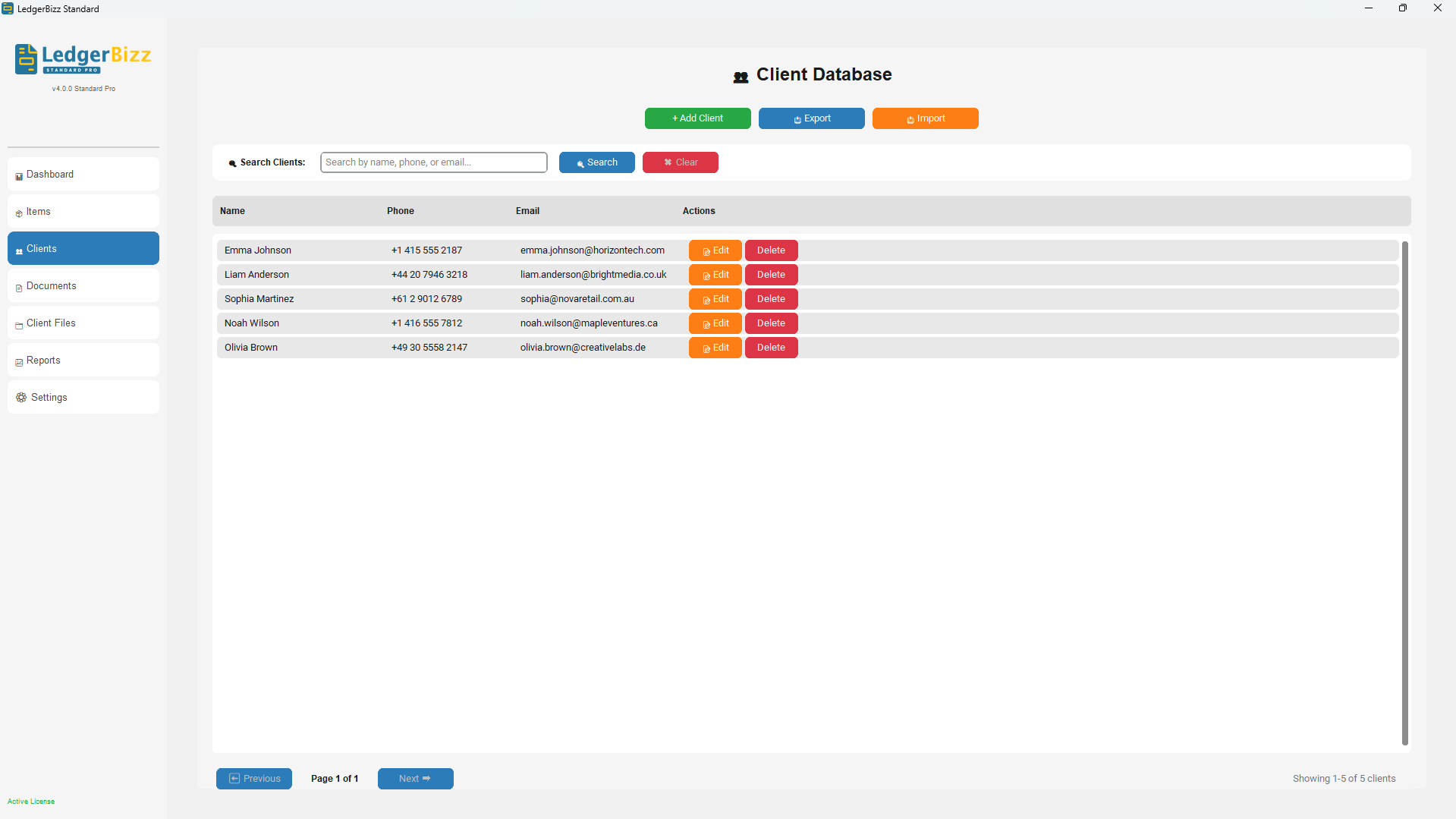Click the LedgerBizz logo
This screenshot has height=819, width=1456.
pyautogui.click(x=83, y=59)
